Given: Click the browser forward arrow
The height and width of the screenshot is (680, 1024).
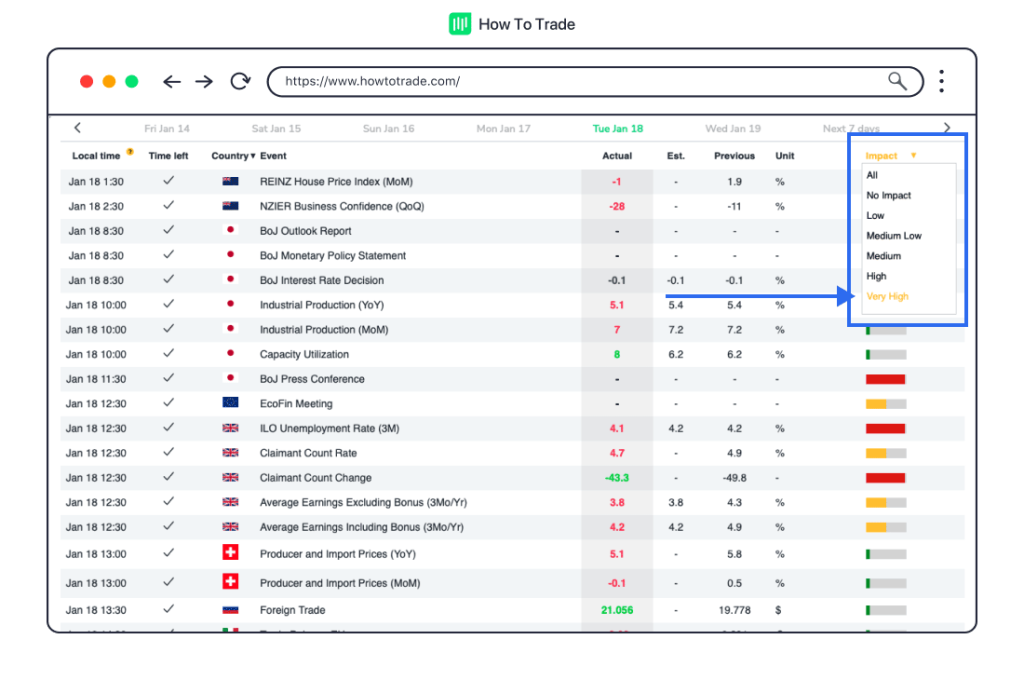Looking at the screenshot, I should [x=204, y=82].
